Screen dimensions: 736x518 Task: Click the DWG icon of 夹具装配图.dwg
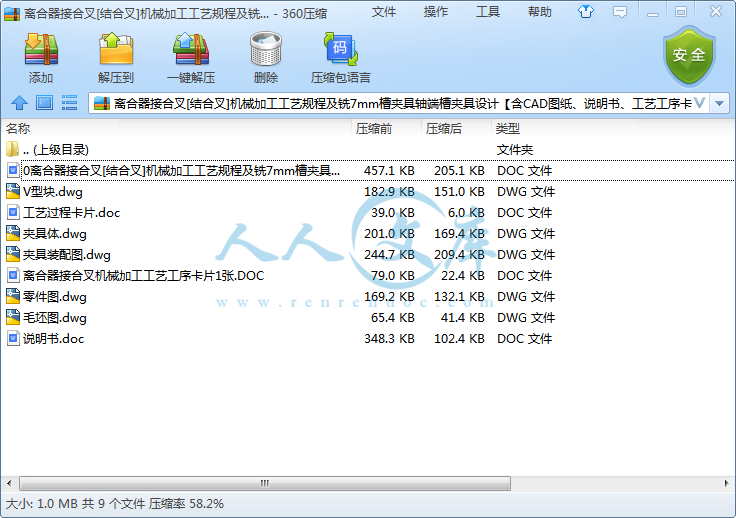point(13,254)
